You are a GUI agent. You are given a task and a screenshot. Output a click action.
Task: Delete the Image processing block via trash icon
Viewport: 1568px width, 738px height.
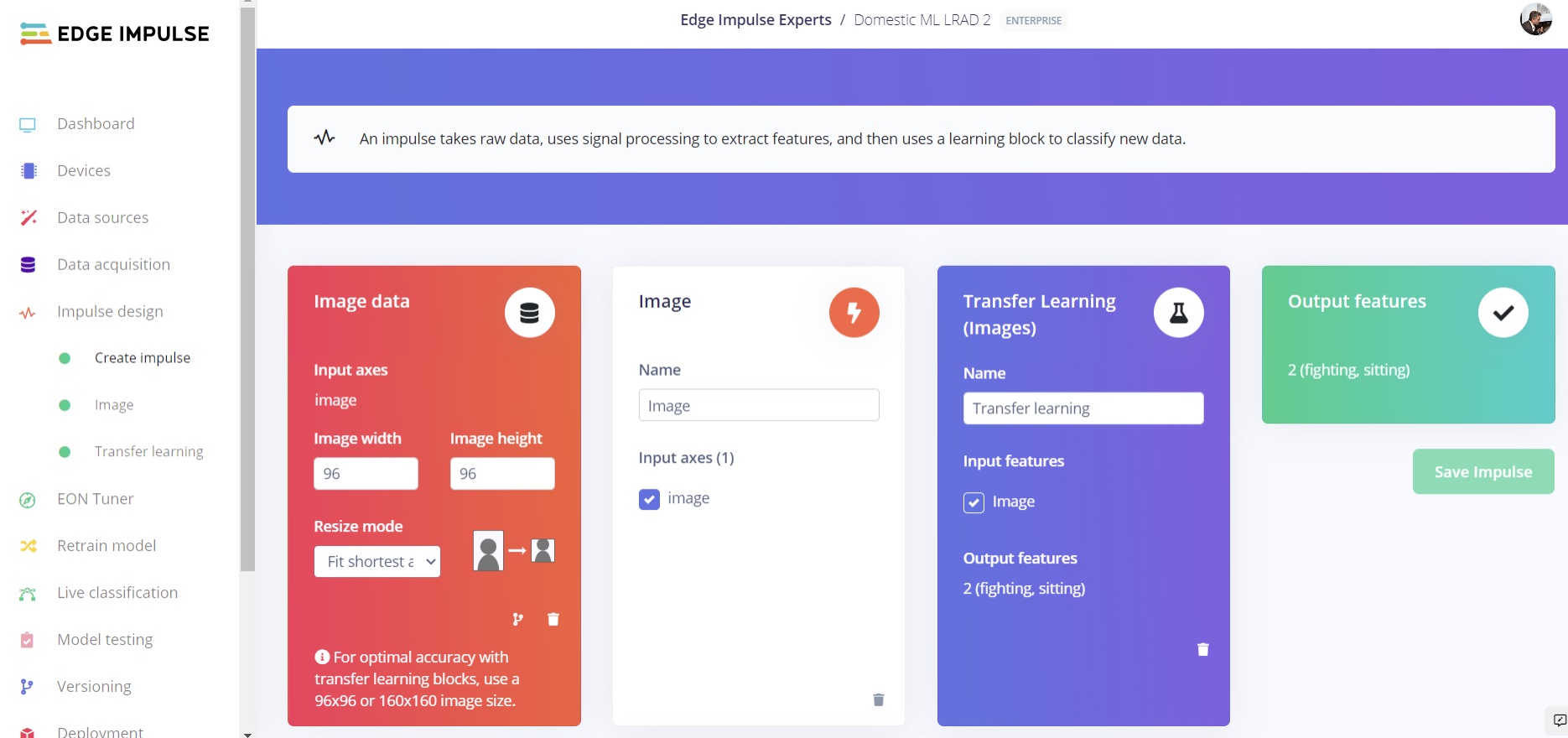tap(878, 700)
